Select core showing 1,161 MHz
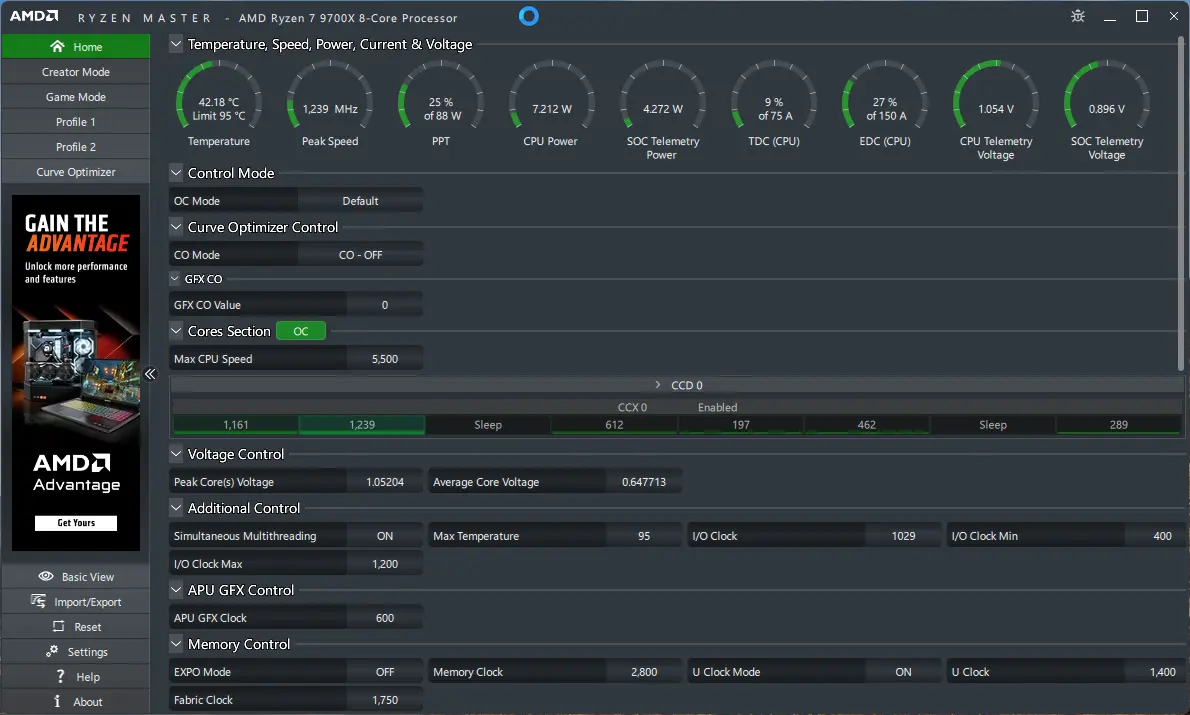 tap(235, 425)
